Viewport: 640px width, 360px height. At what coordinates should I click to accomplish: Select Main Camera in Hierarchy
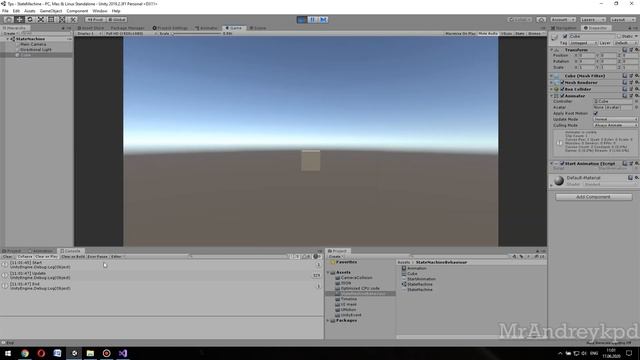point(33,44)
